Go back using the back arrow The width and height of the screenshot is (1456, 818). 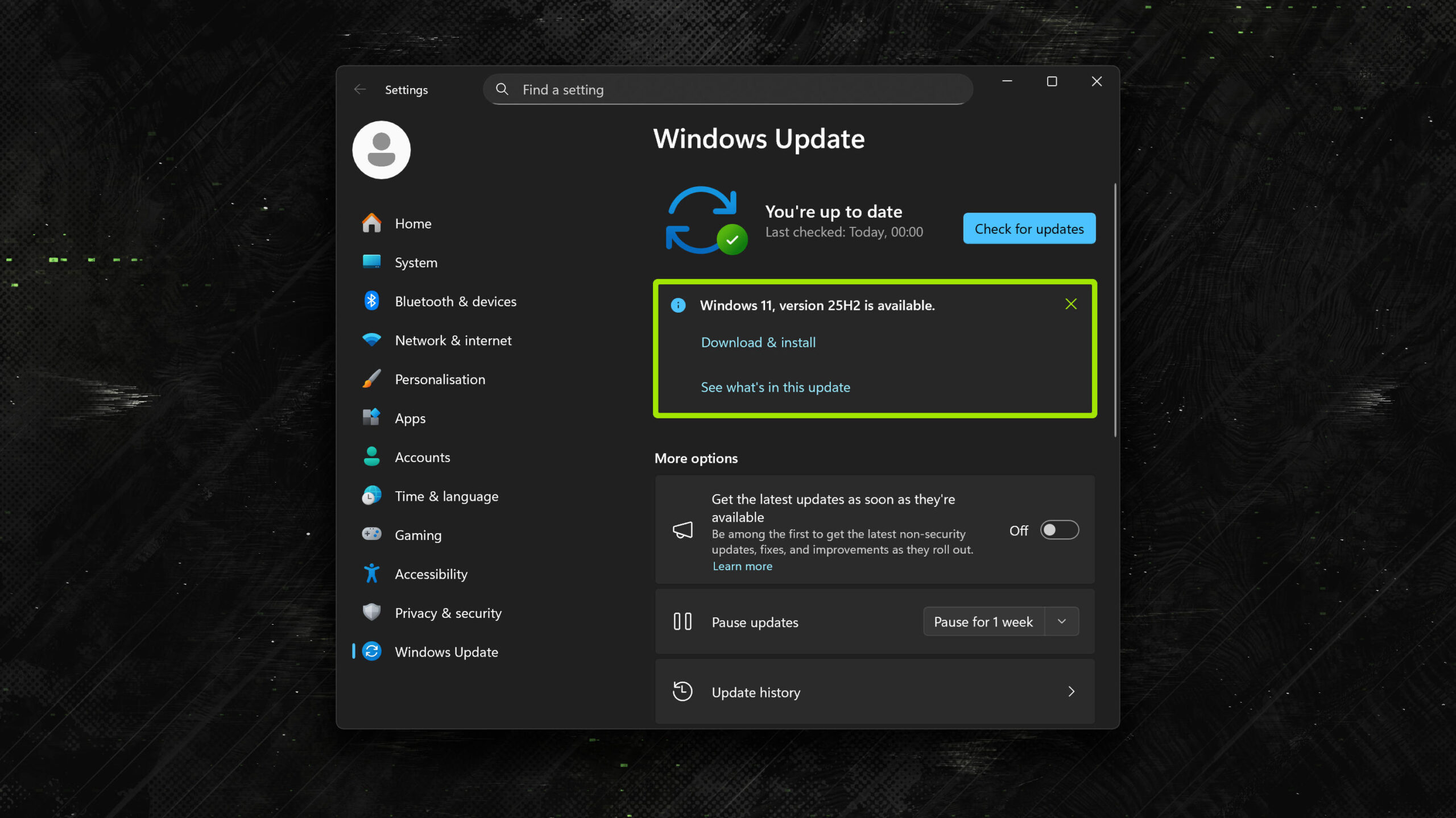[x=359, y=89]
